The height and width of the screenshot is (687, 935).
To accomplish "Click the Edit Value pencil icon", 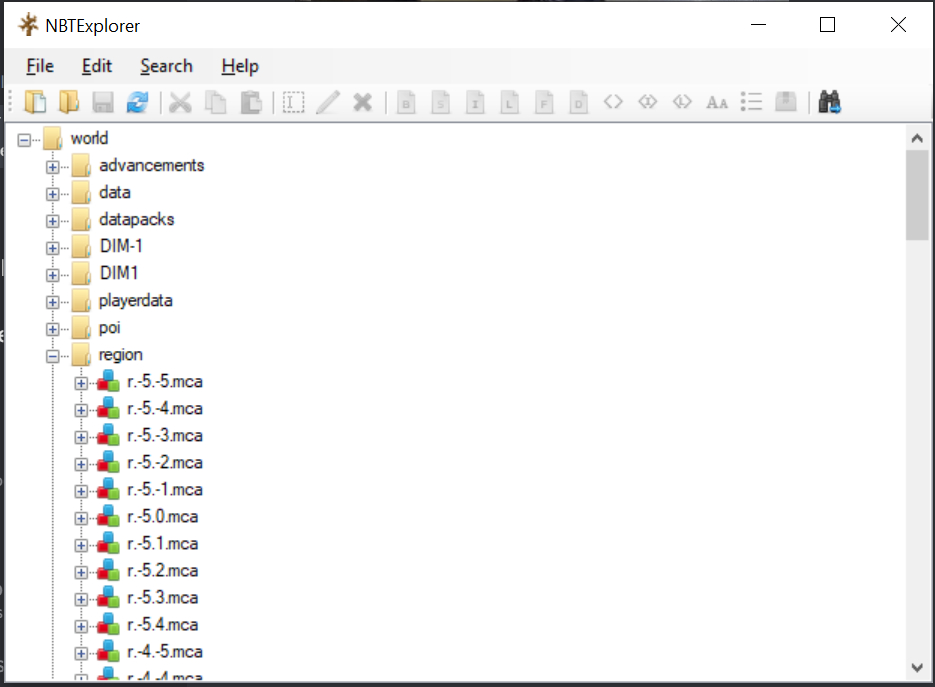I will pos(327,102).
